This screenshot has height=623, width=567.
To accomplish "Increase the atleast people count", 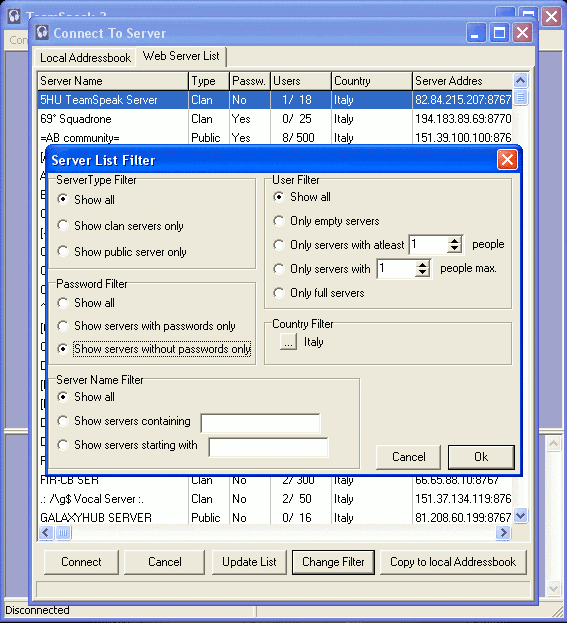I will [454, 240].
